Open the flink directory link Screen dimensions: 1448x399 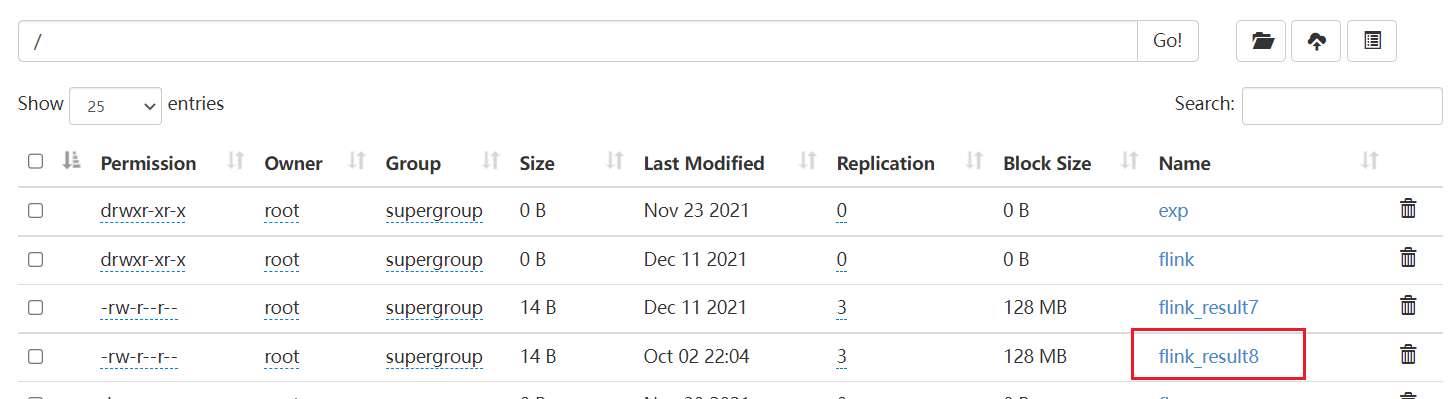point(1176,259)
